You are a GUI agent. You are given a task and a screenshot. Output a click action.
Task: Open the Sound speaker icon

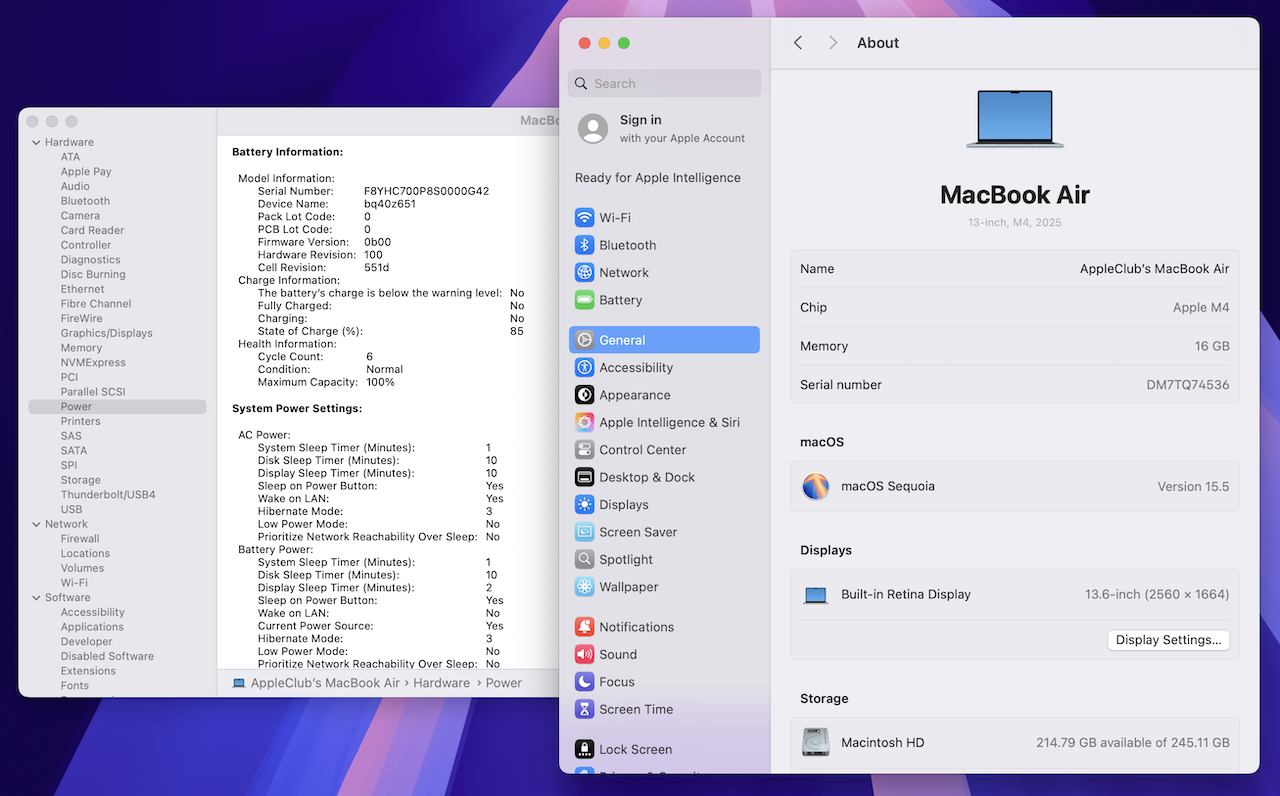(x=585, y=655)
